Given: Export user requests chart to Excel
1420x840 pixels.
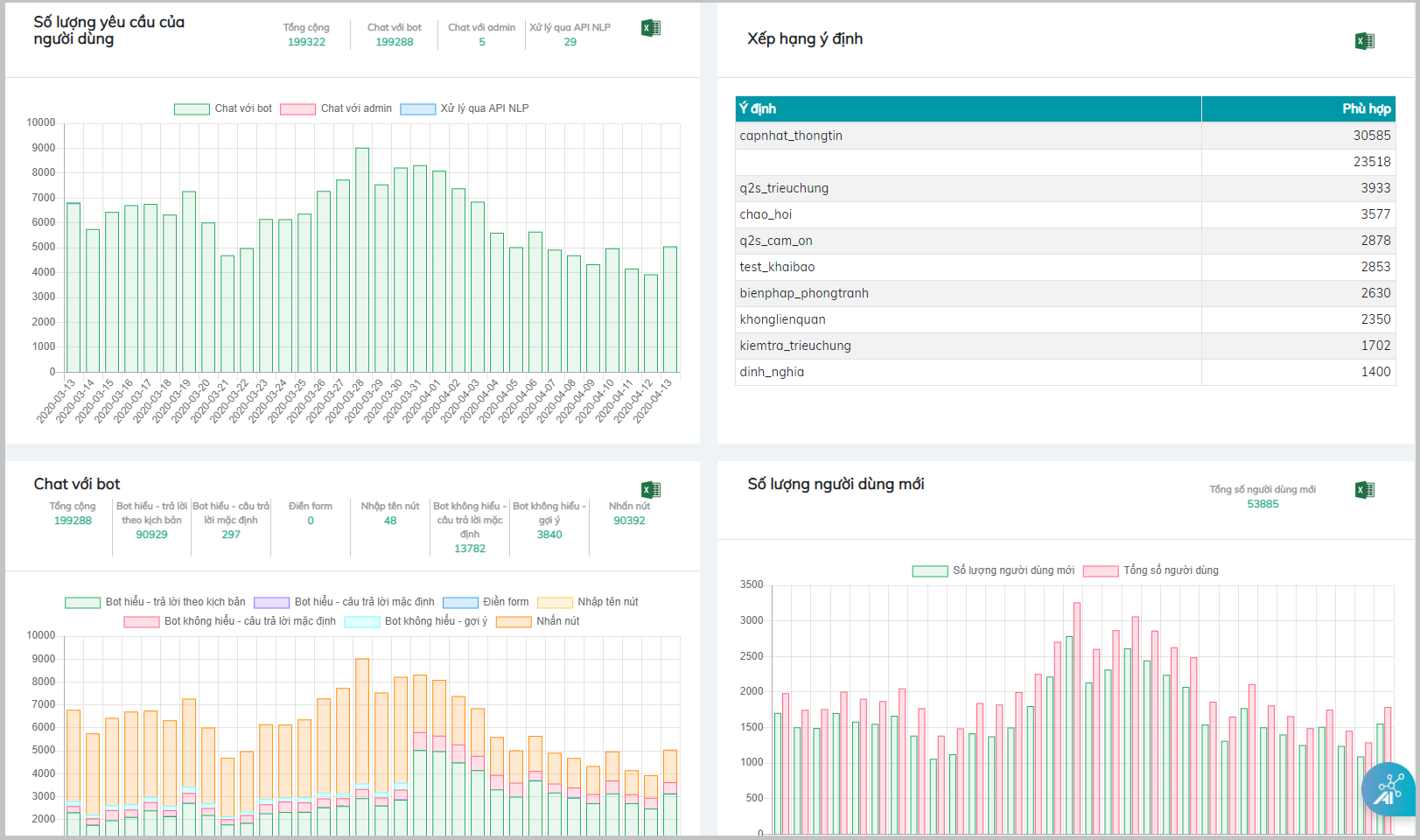Looking at the screenshot, I should coord(651,28).
